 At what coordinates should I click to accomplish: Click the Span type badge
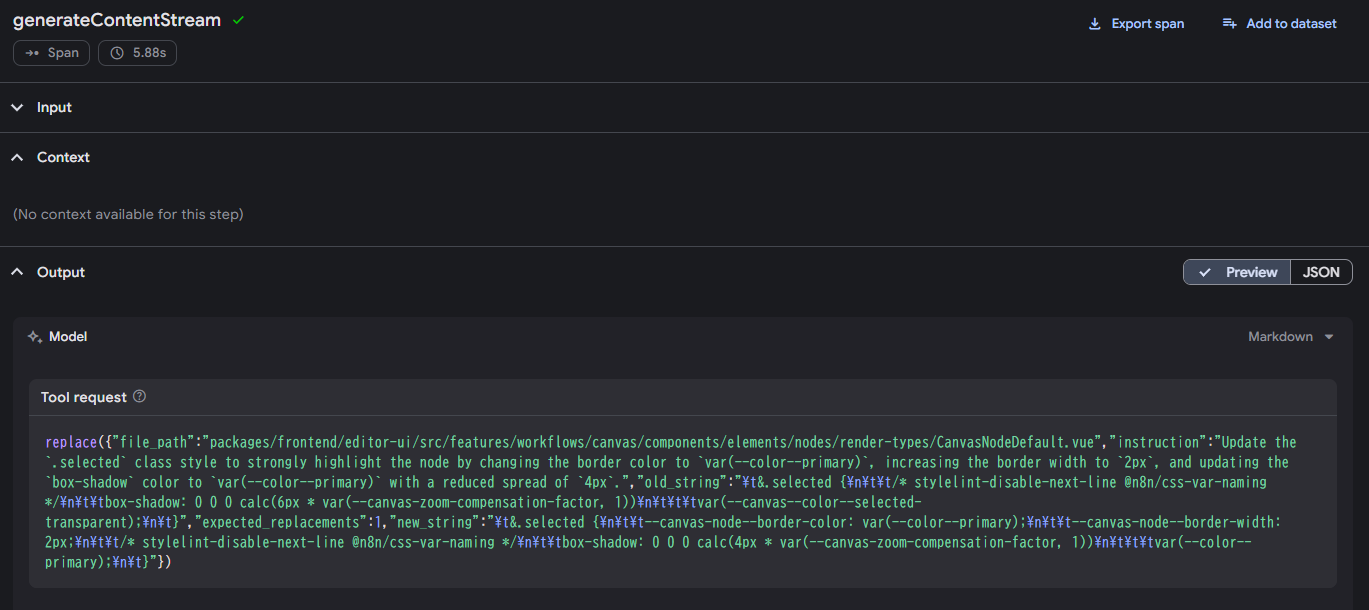51,53
